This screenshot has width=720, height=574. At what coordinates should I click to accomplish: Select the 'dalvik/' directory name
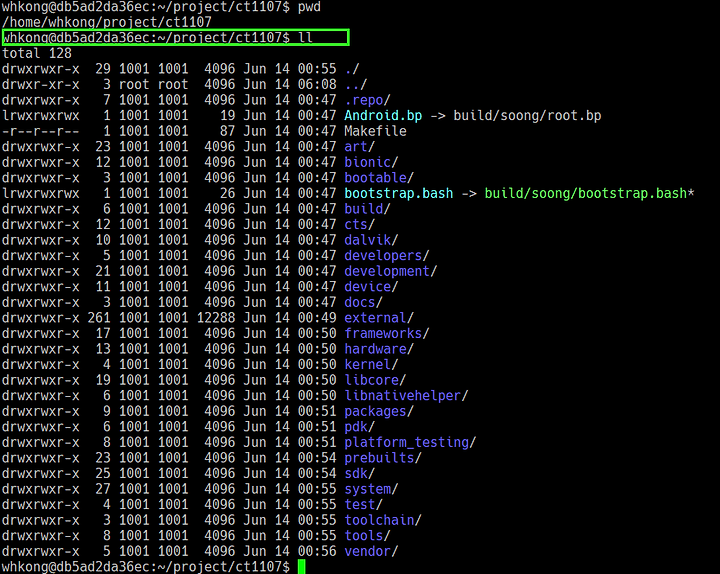pyautogui.click(x=371, y=240)
